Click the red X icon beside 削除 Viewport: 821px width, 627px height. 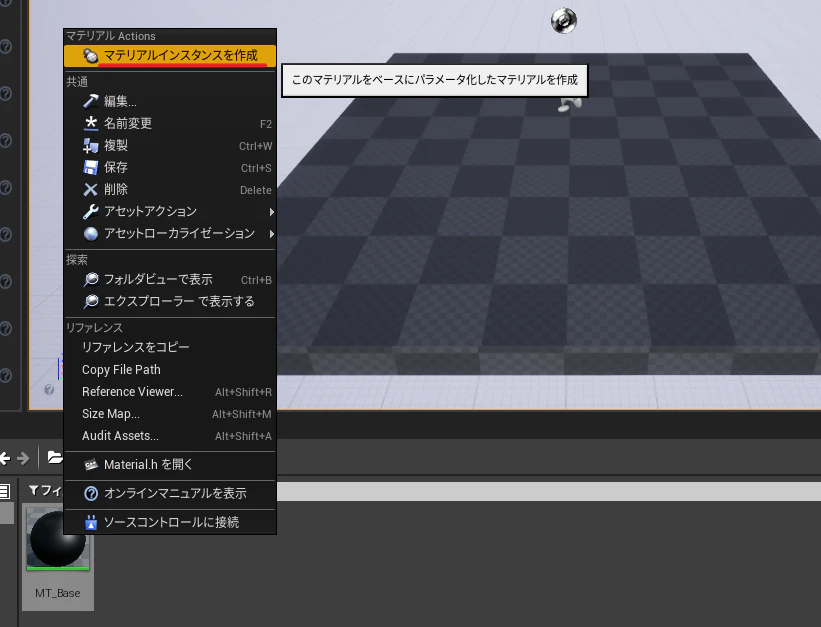coord(92,190)
